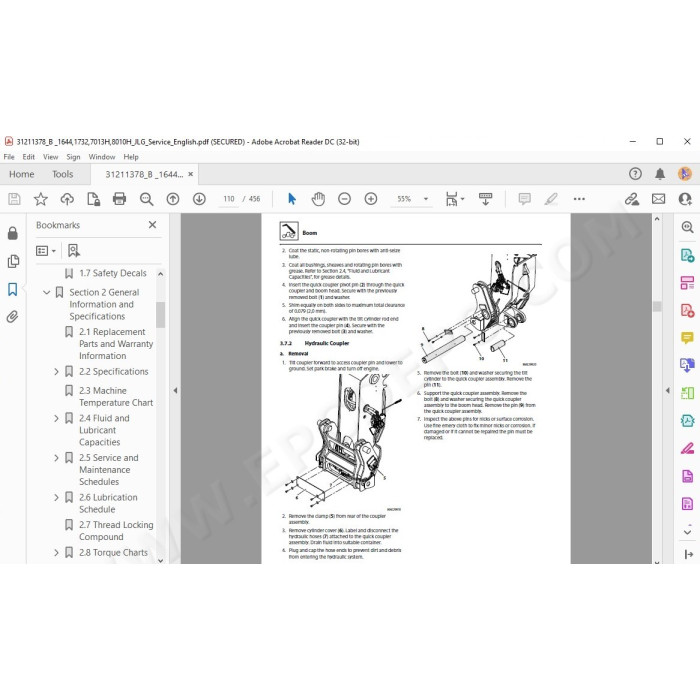The height and width of the screenshot is (700, 700).
Task: Open Fill & Sign pen tool in right pane
Action: (687, 448)
